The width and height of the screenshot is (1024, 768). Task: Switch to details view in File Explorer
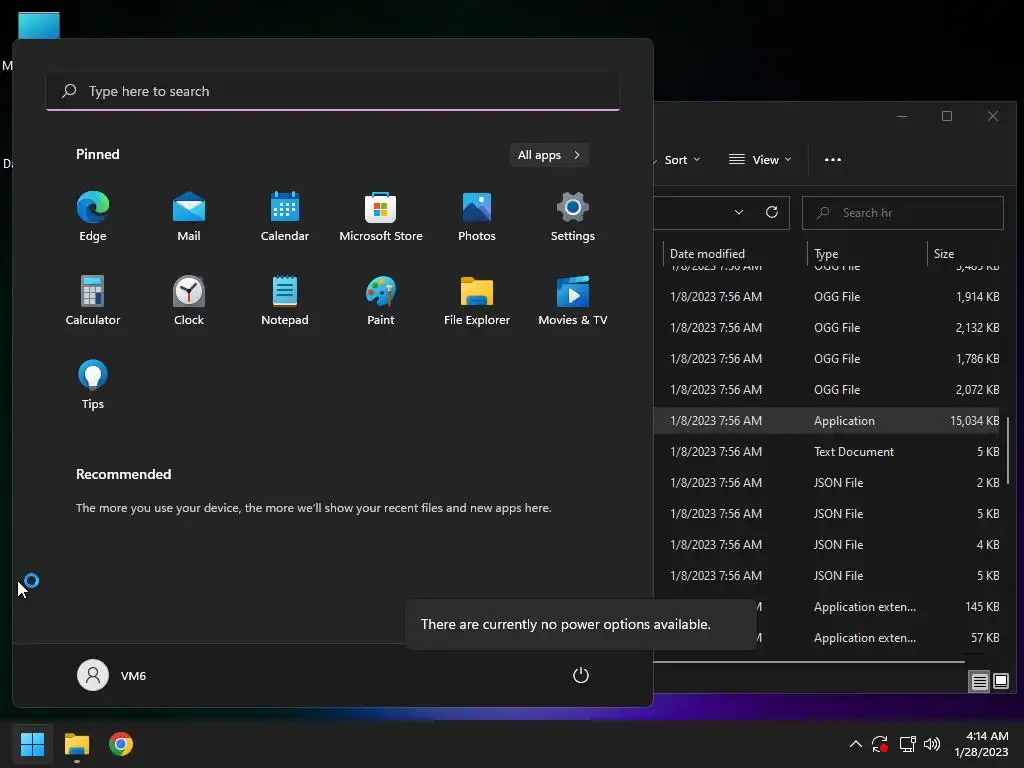[x=980, y=682]
